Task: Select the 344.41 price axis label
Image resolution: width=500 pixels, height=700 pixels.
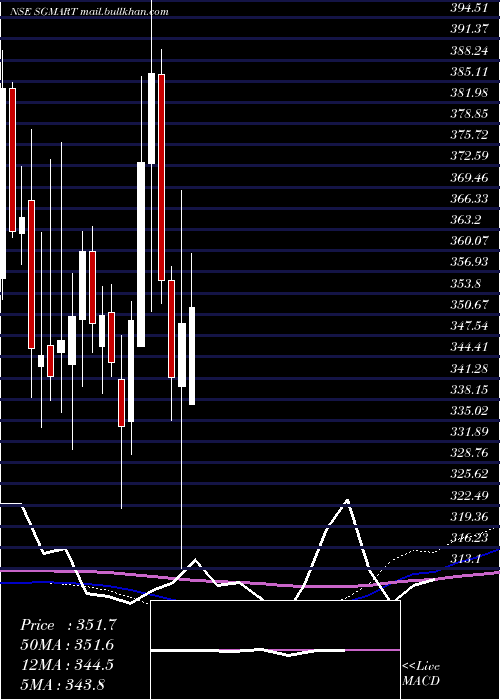Action: click(469, 347)
